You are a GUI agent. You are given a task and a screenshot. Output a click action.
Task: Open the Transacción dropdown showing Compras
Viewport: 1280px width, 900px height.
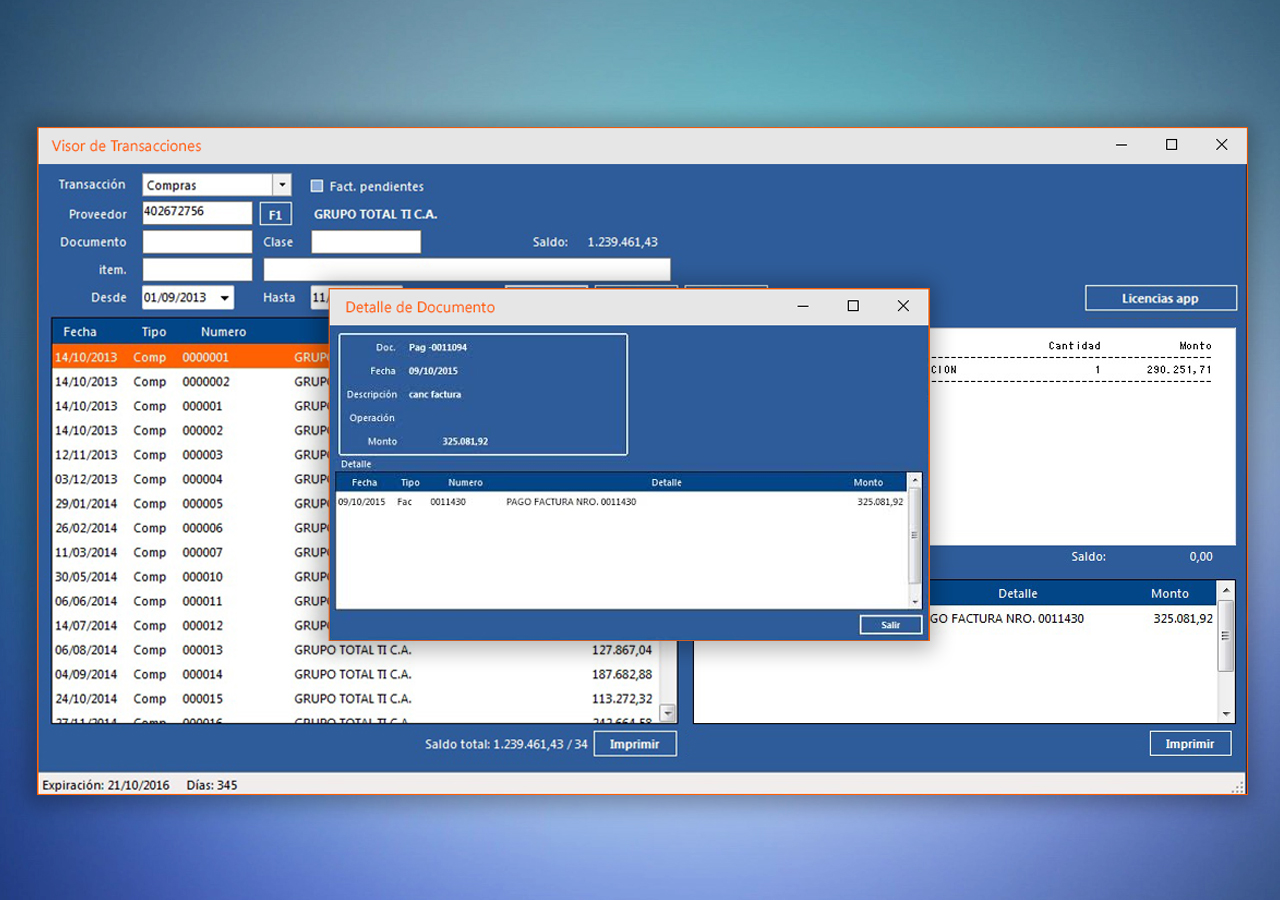pyautogui.click(x=281, y=185)
